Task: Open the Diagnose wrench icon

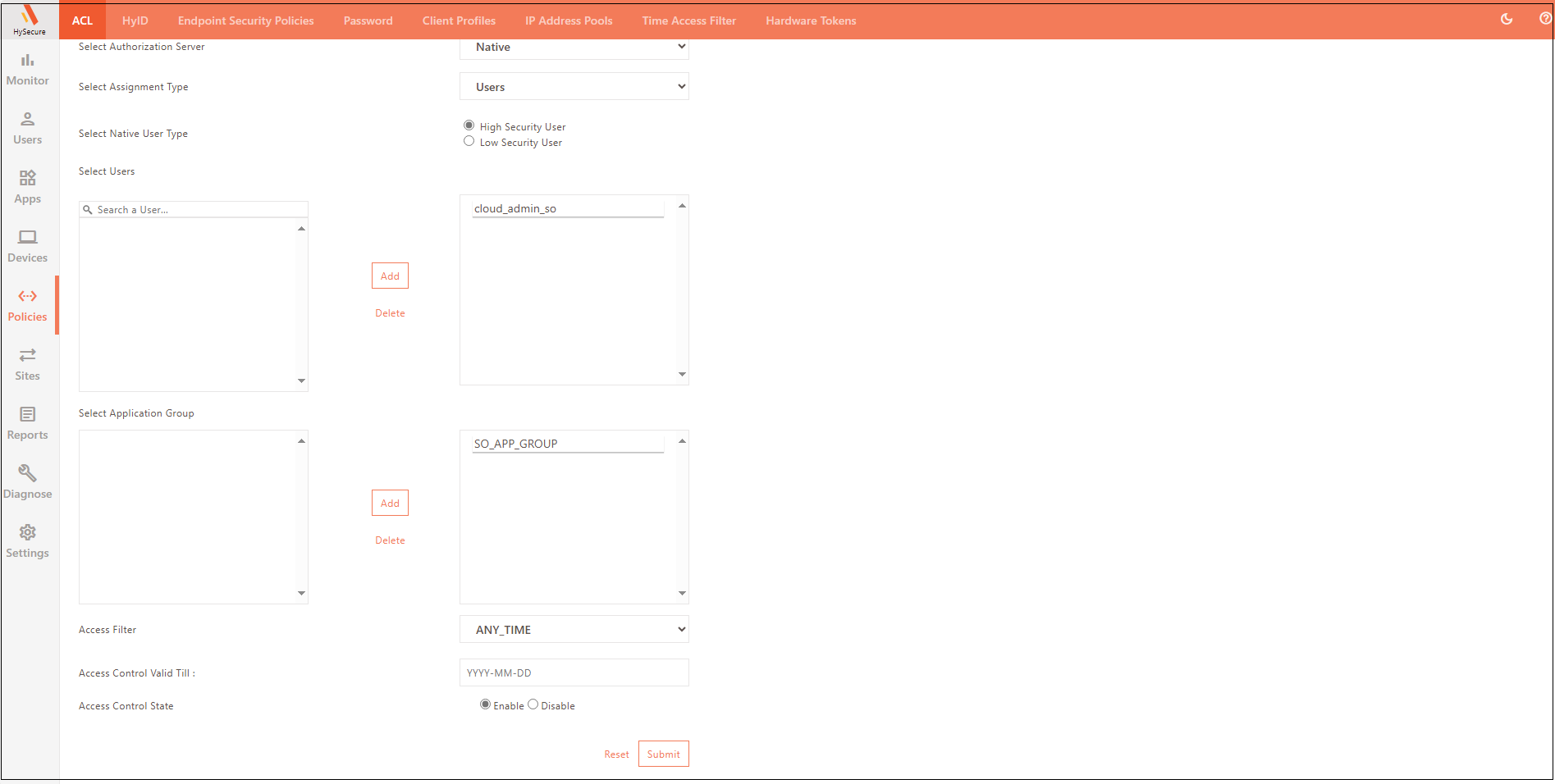Action: (28, 482)
